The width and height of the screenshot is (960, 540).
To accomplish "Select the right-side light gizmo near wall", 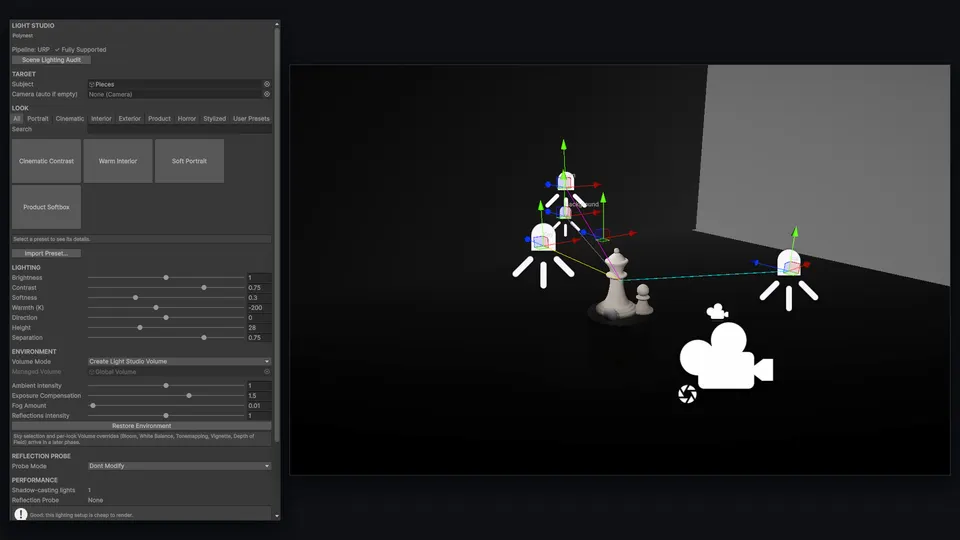I will tap(789, 279).
